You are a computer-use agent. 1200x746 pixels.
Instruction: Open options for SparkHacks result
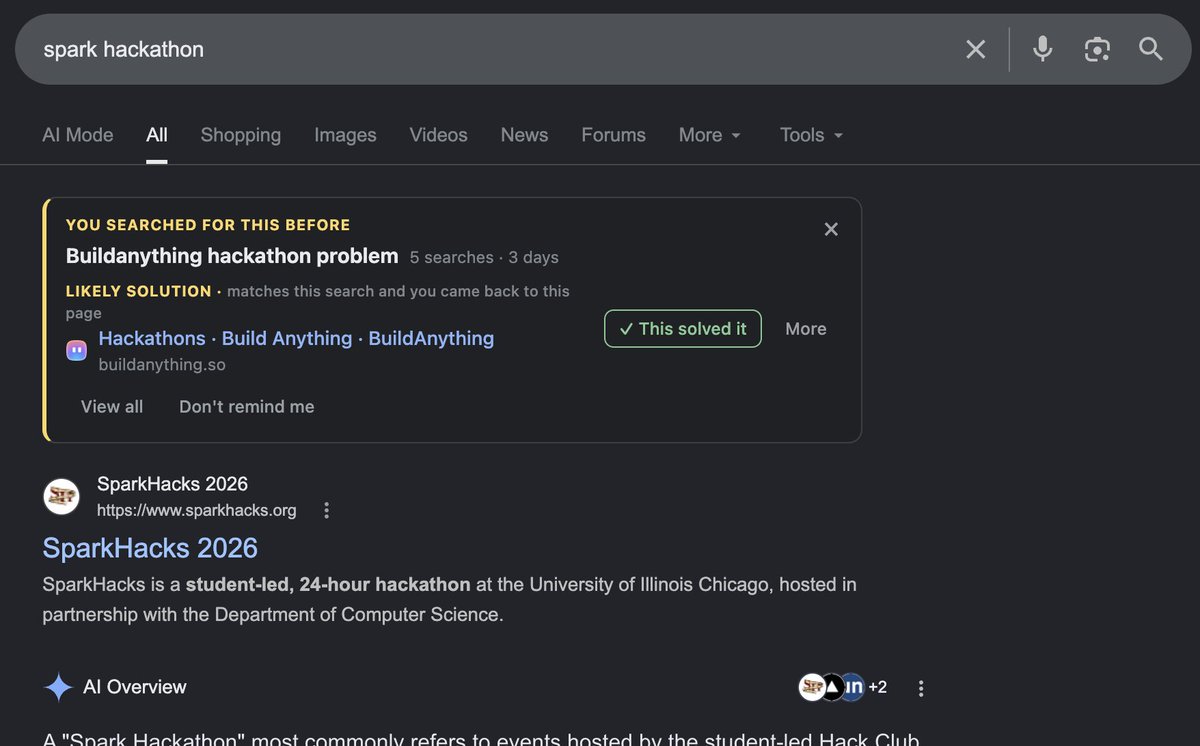coord(326,511)
